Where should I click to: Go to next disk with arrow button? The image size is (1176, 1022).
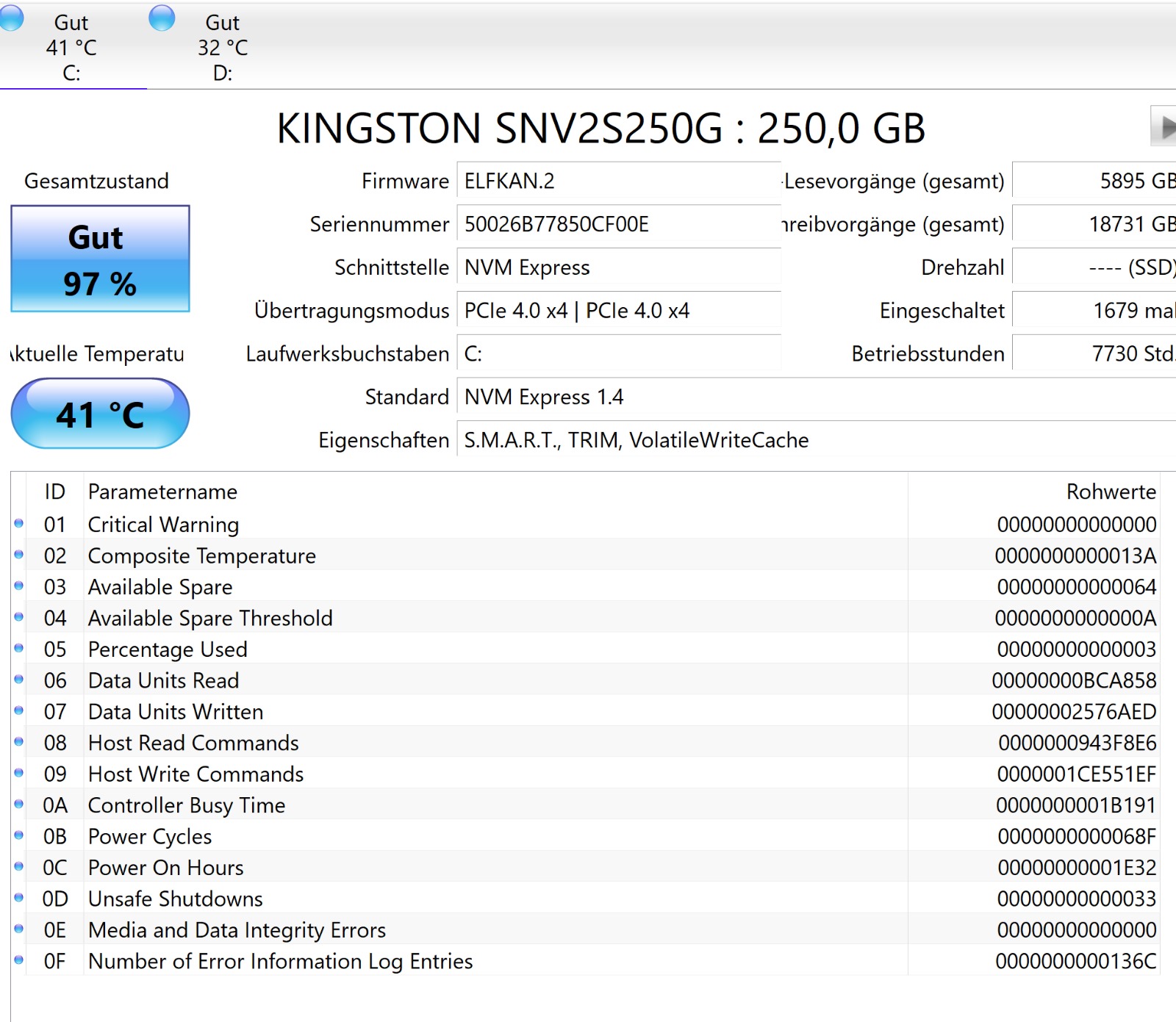coord(1164,126)
